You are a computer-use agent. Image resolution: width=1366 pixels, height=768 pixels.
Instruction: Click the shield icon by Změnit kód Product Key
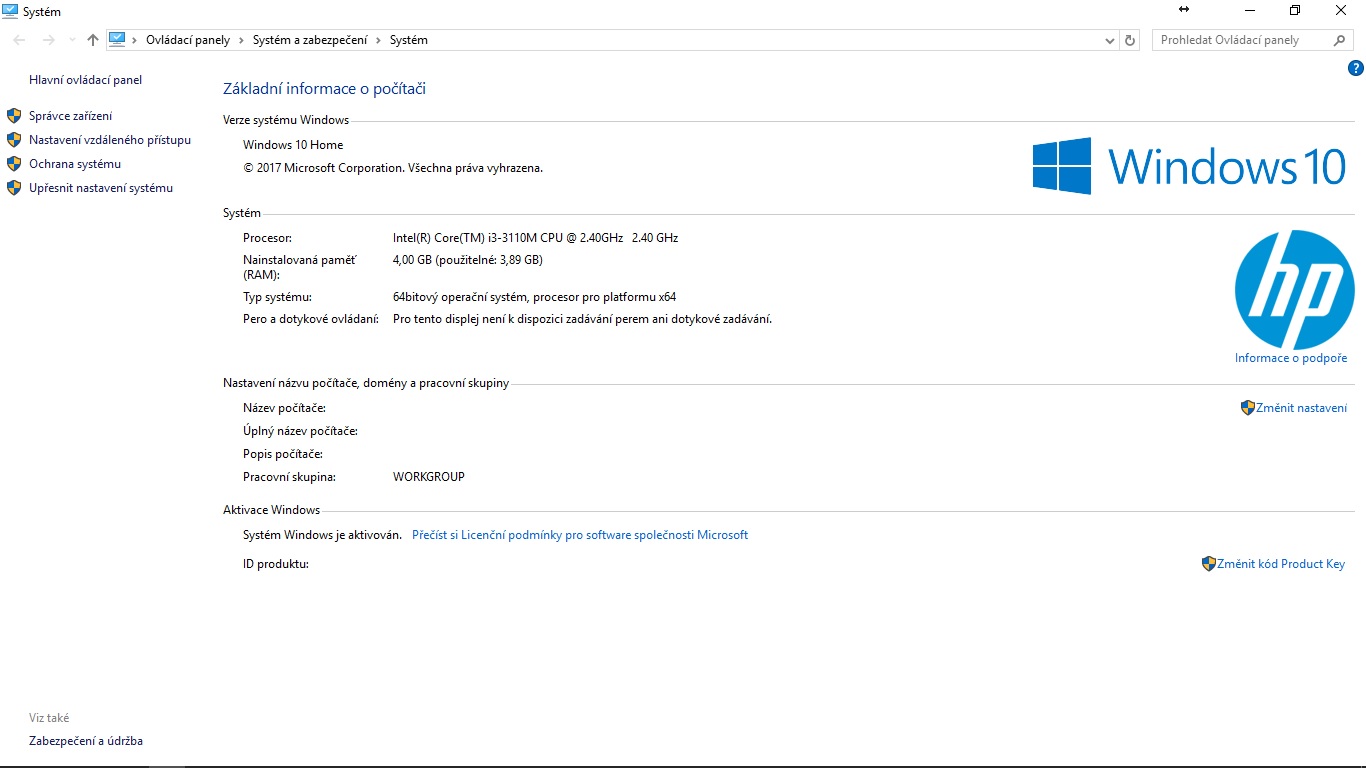click(1208, 564)
